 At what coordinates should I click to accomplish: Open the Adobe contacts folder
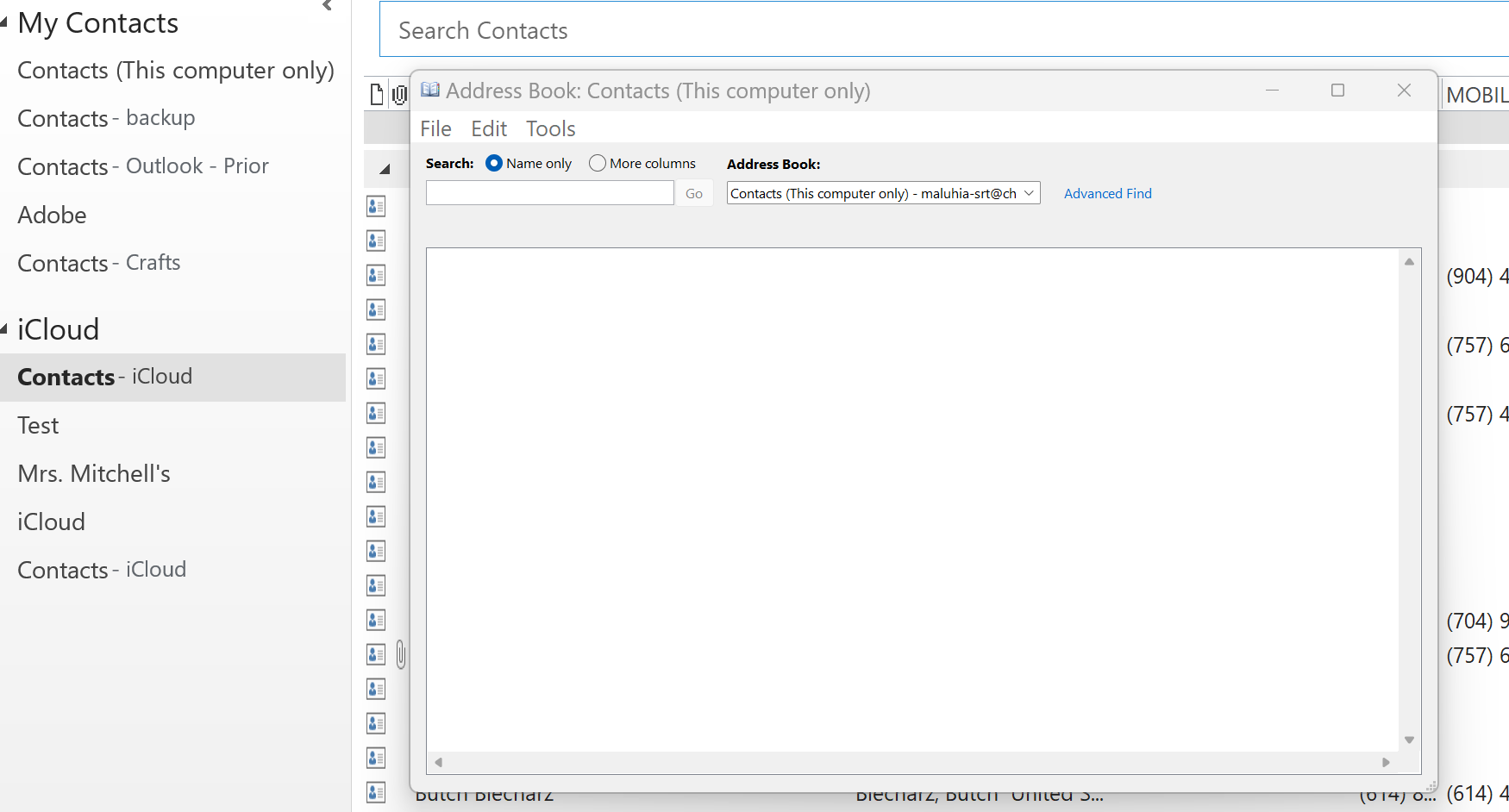[x=52, y=215]
